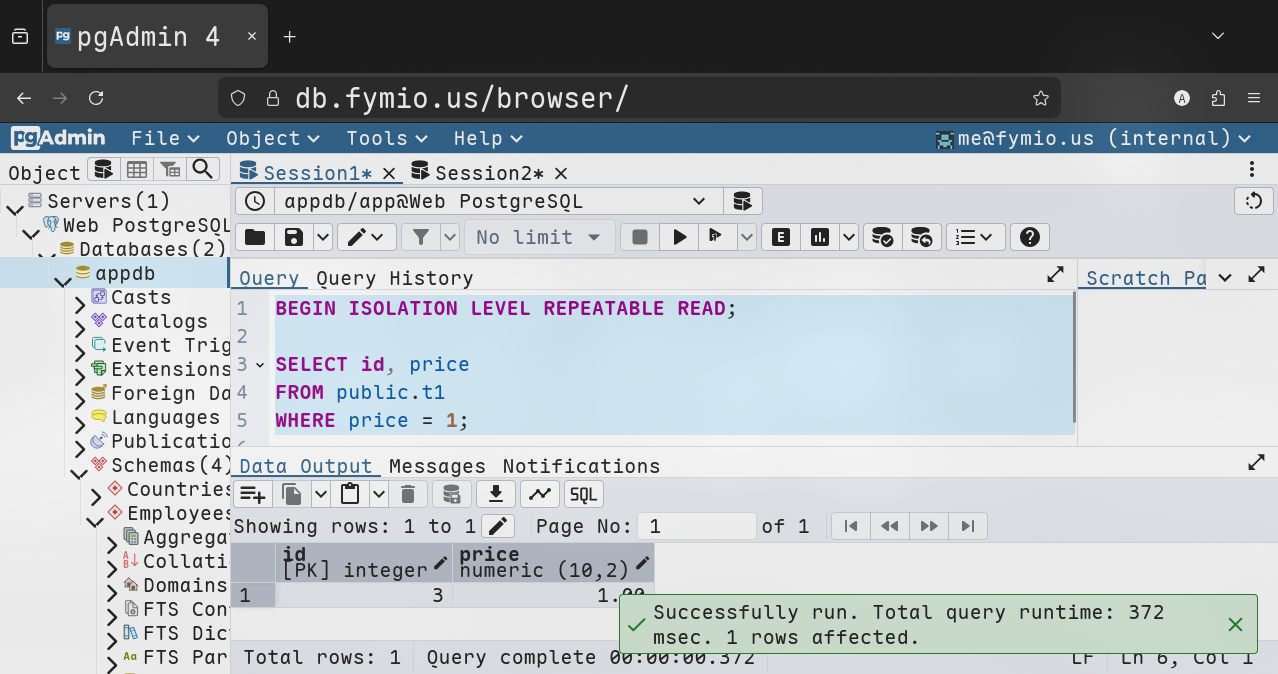Open the Search Objects magnifier icon
Viewport: 1278px width, 674px height.
[x=203, y=170]
